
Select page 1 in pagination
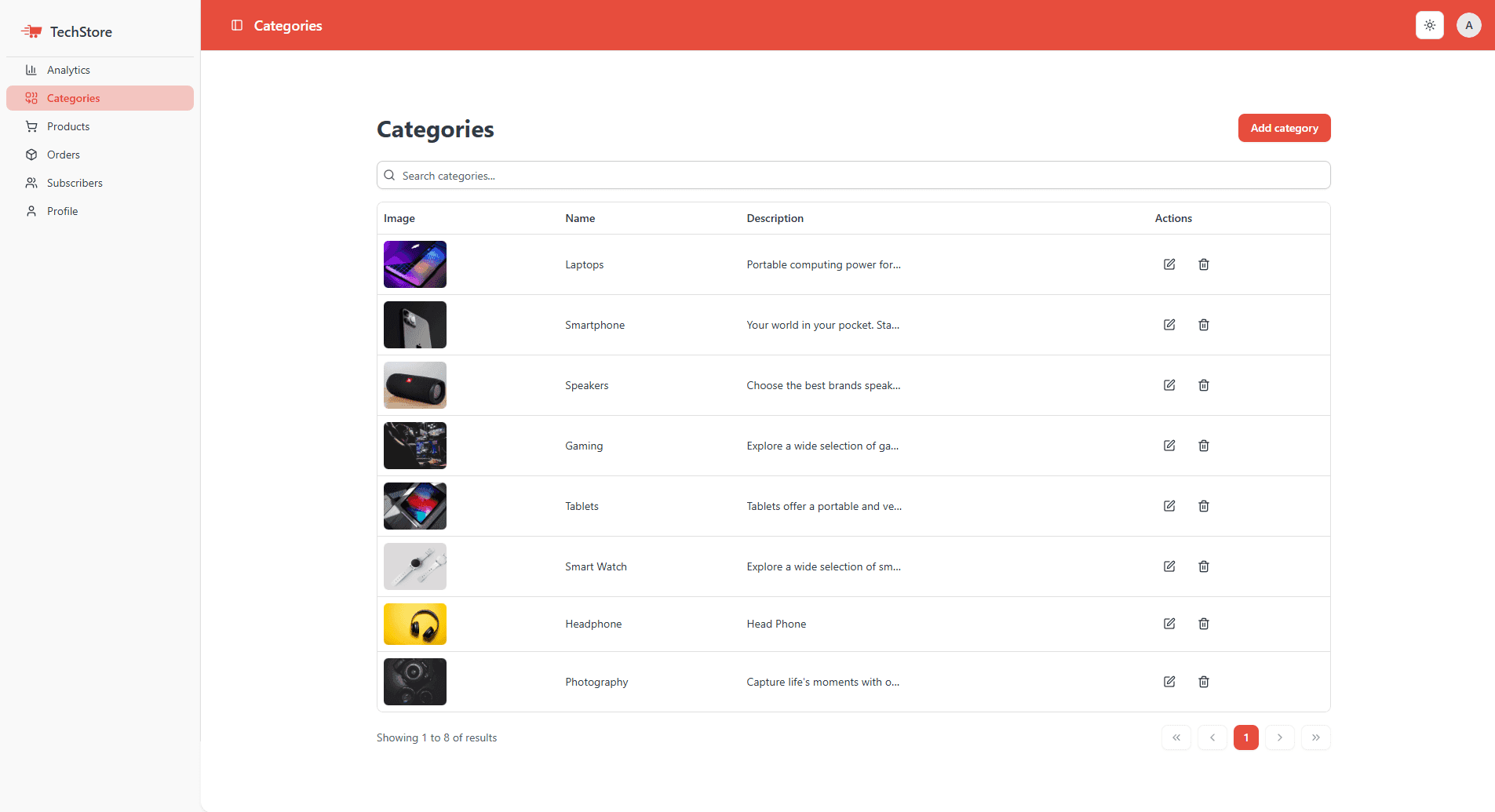pyautogui.click(x=1246, y=737)
